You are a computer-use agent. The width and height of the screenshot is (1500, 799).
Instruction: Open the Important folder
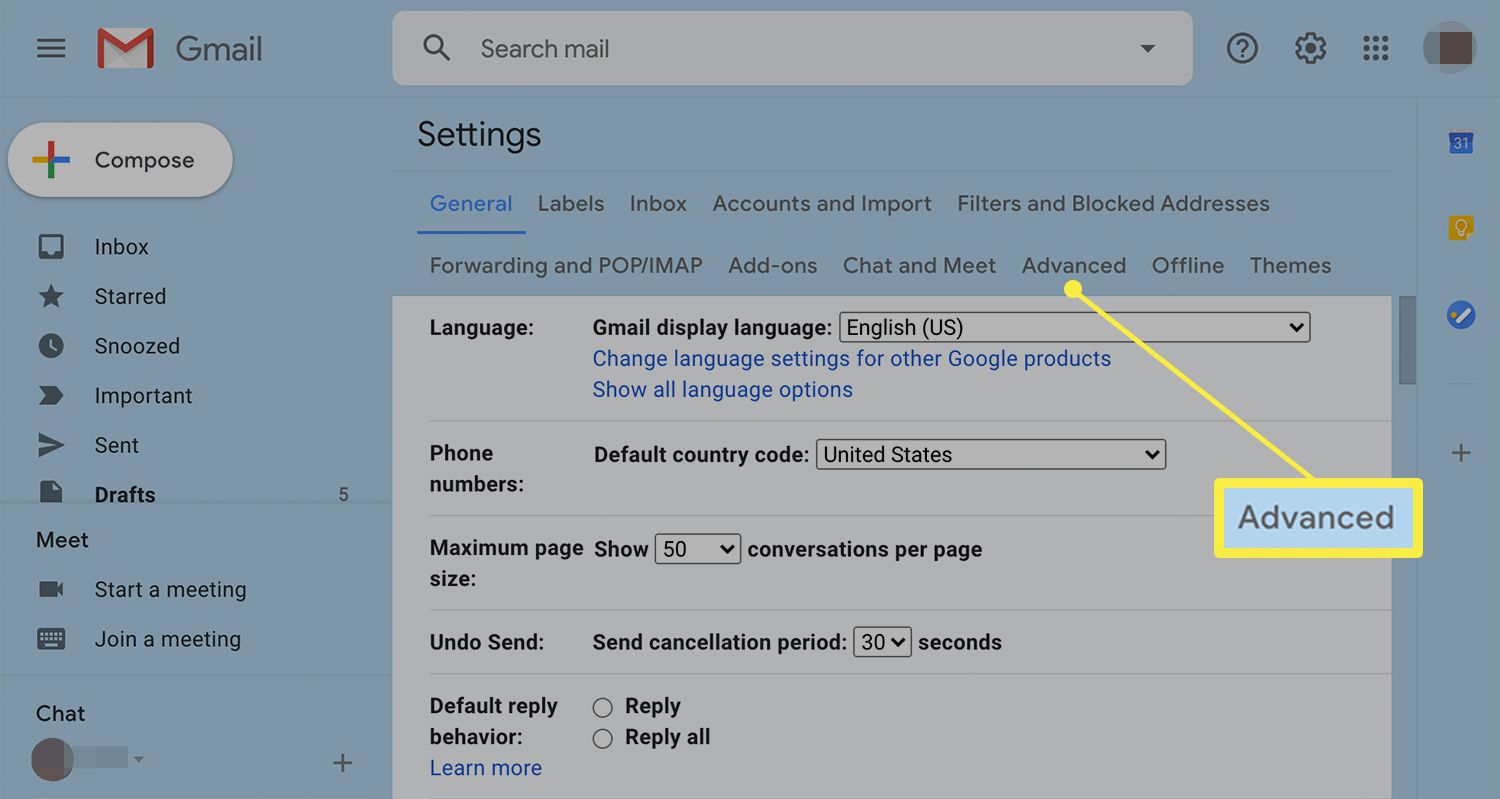tap(143, 396)
